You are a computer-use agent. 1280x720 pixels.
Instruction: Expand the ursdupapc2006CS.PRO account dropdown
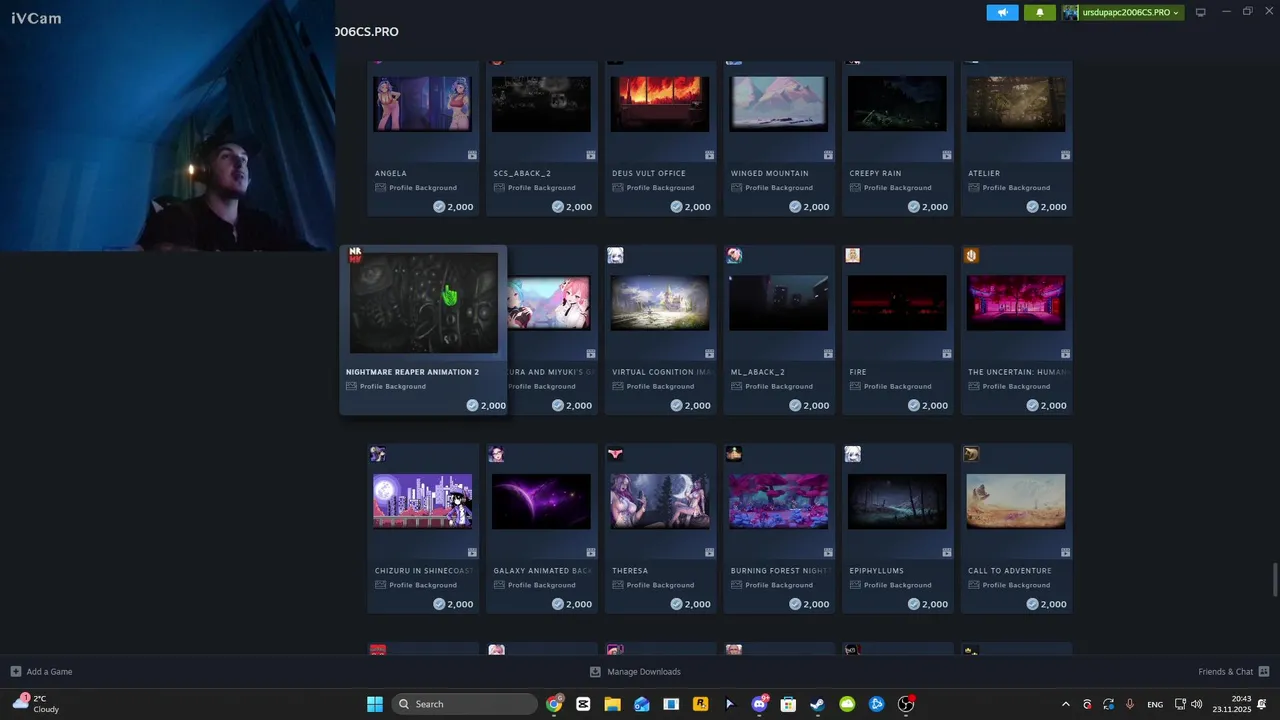click(x=1122, y=12)
